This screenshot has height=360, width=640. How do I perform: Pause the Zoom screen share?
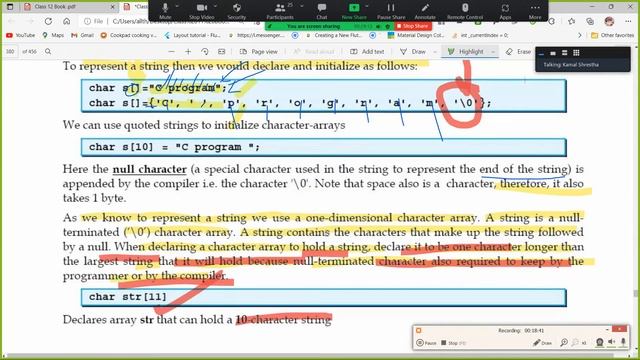tap(391, 11)
